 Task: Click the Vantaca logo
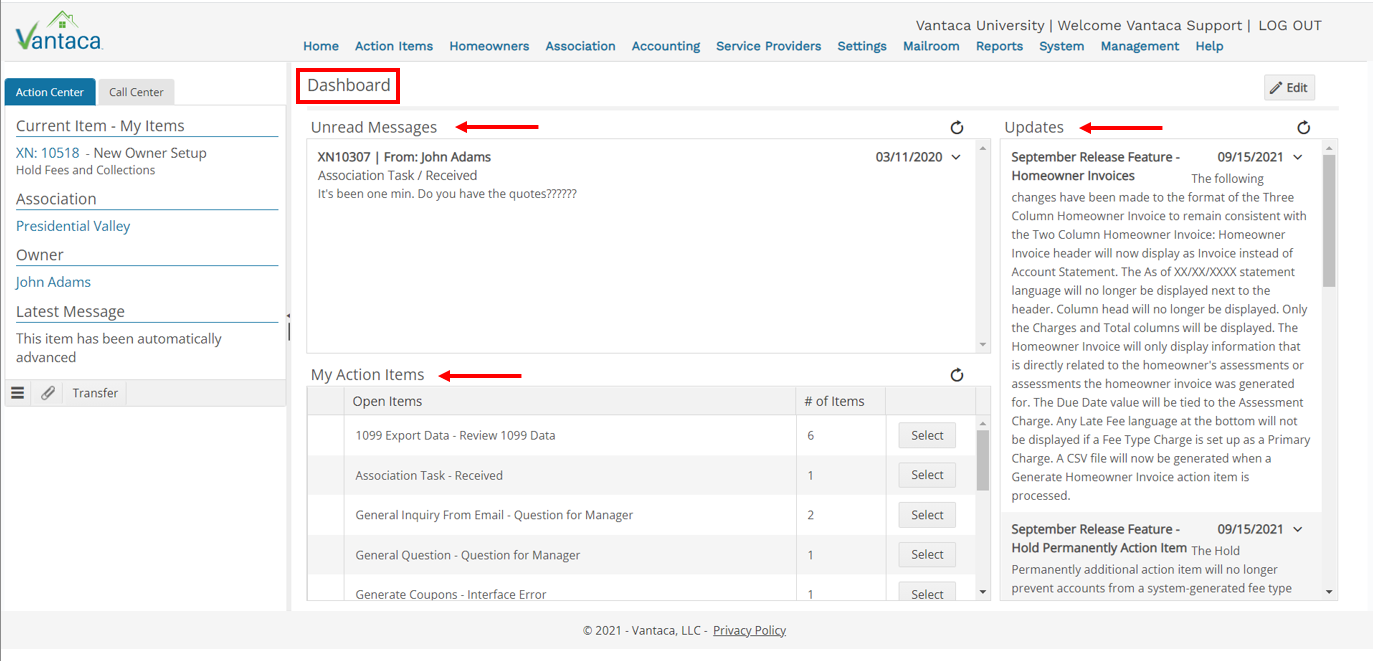tap(57, 31)
